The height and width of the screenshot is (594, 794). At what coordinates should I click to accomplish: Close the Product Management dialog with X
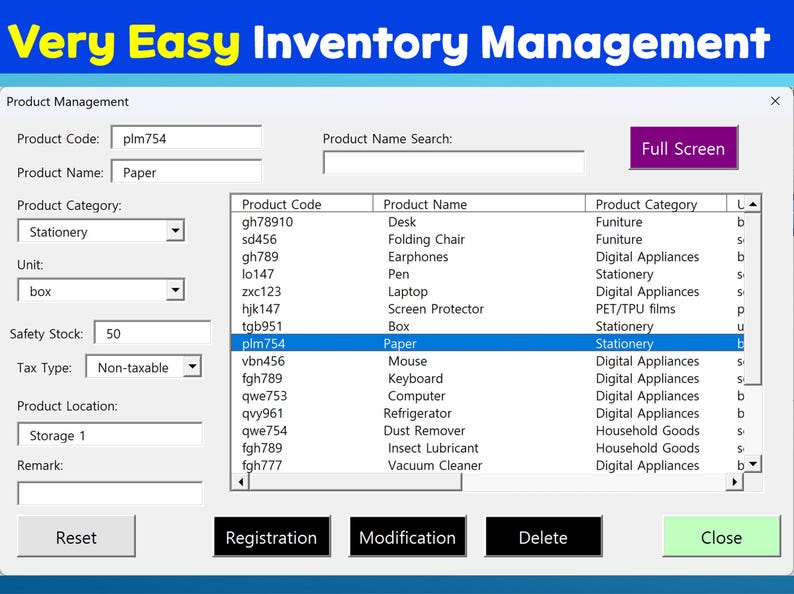(x=775, y=101)
